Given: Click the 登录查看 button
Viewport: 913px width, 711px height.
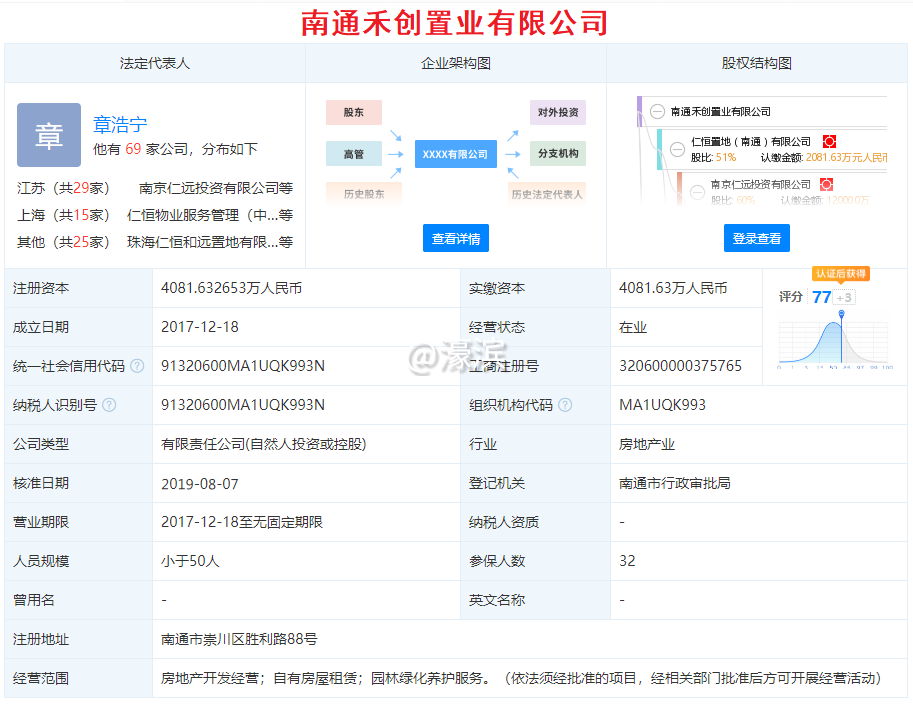Looking at the screenshot, I should [757, 236].
